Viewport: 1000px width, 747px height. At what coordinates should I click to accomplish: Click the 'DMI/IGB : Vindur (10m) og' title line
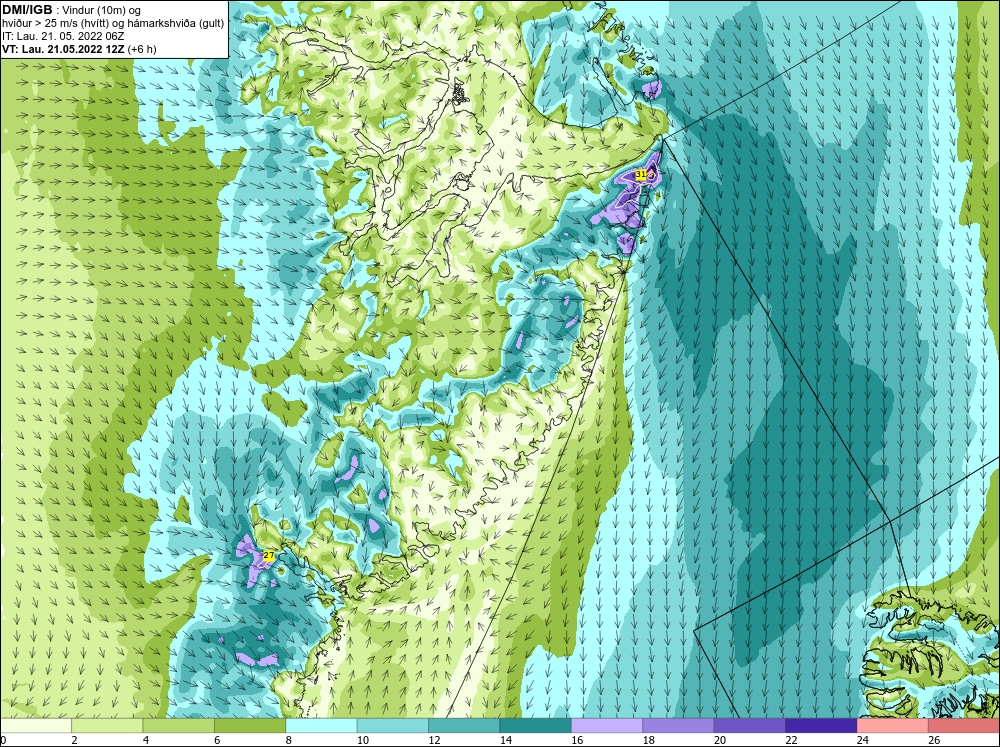tap(72, 10)
